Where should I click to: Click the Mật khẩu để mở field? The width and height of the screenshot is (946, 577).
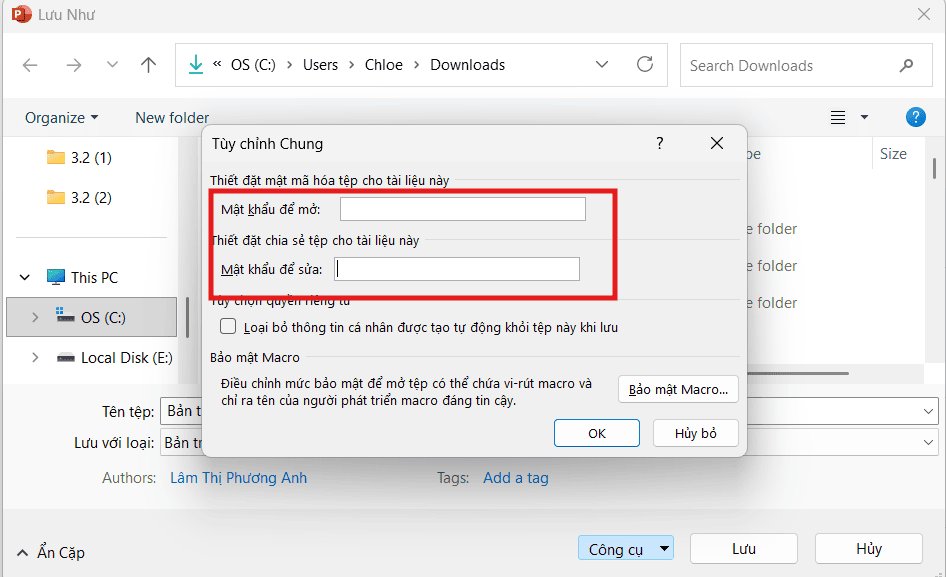[x=462, y=209]
